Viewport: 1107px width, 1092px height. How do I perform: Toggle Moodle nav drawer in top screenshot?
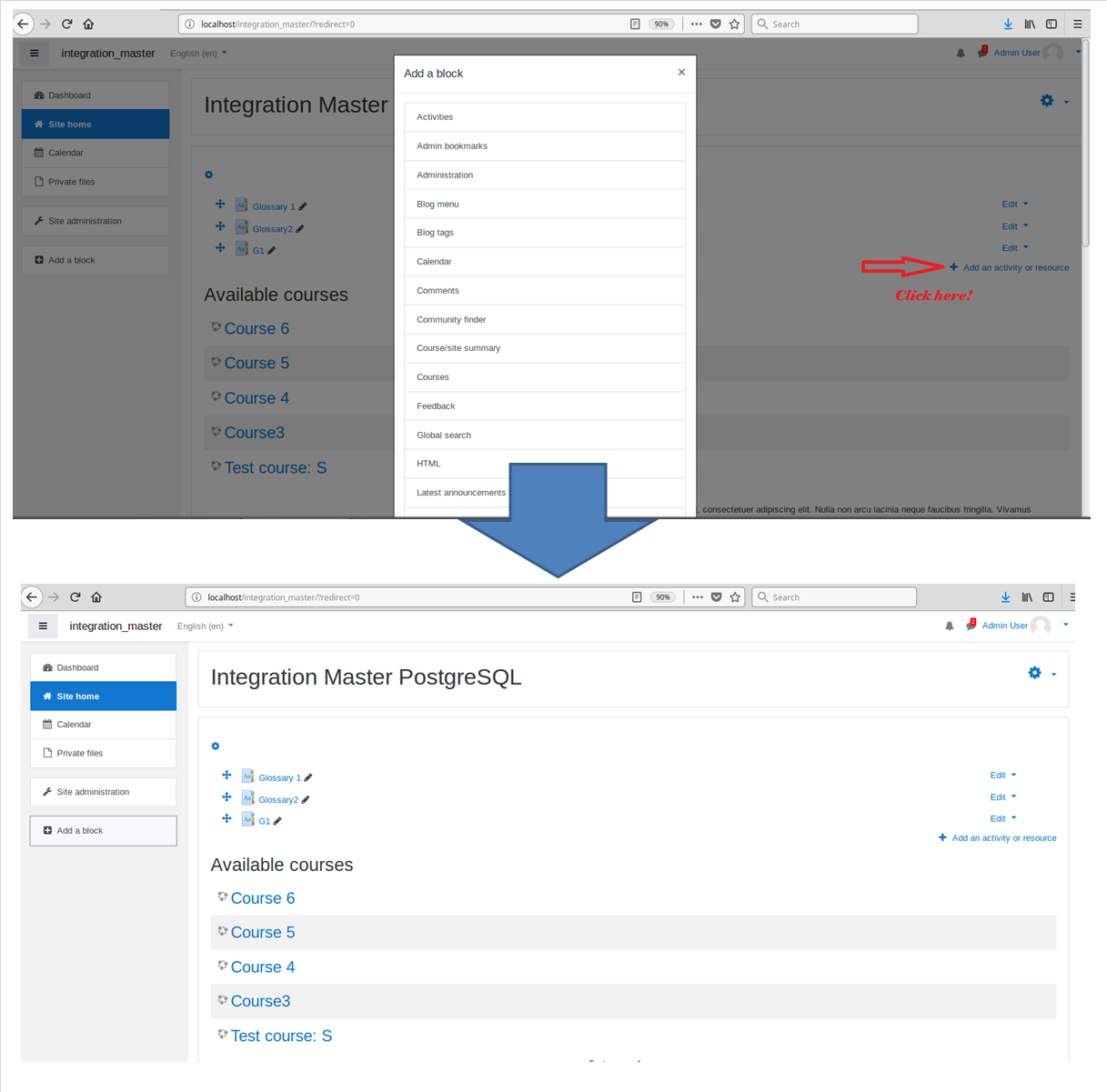click(x=35, y=53)
